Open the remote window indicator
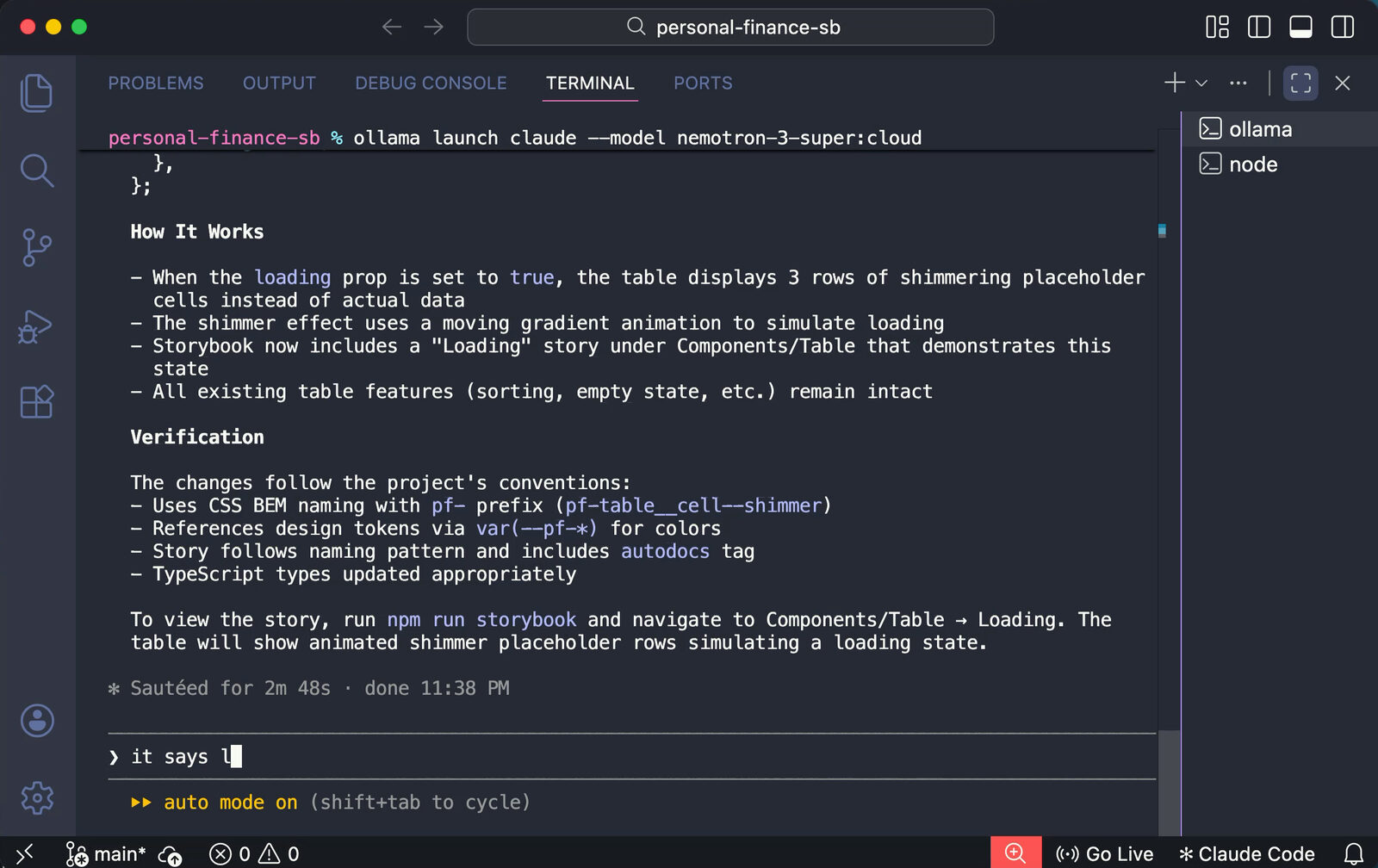 tap(25, 853)
